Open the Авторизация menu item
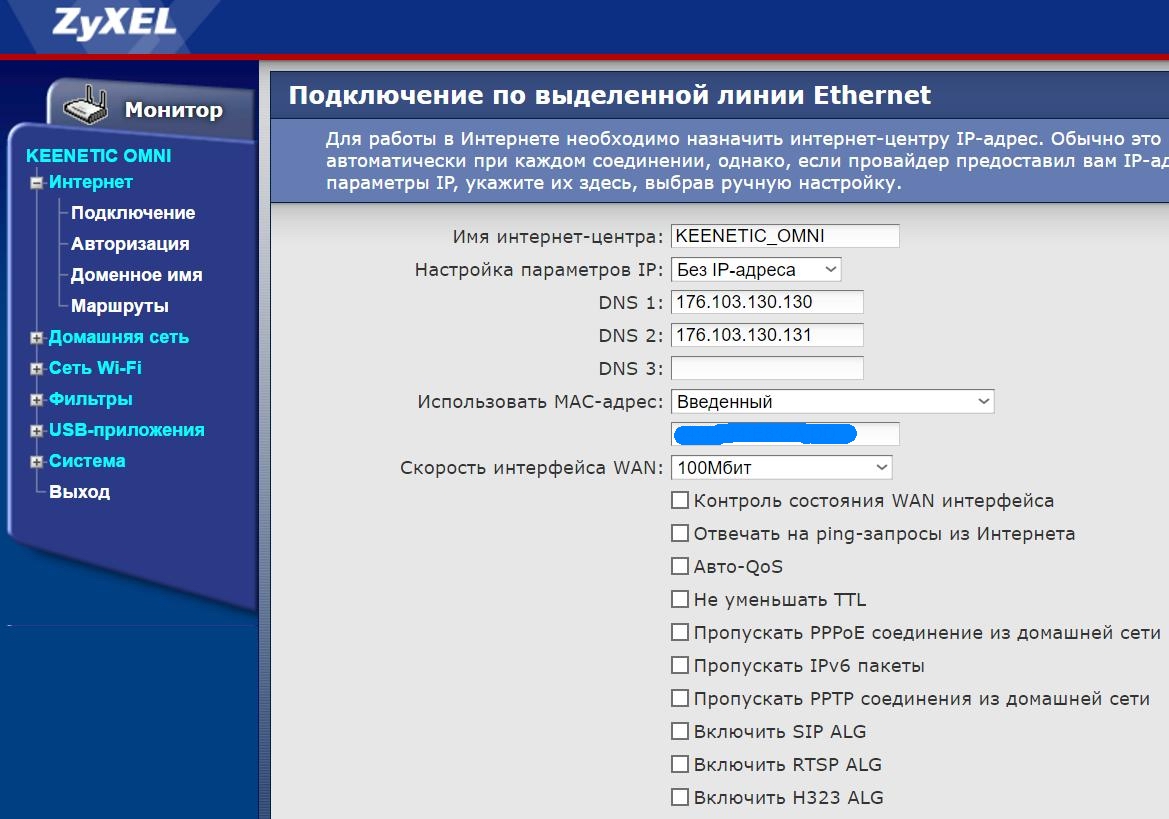Viewport: 1169px width, 819px height. coord(130,244)
